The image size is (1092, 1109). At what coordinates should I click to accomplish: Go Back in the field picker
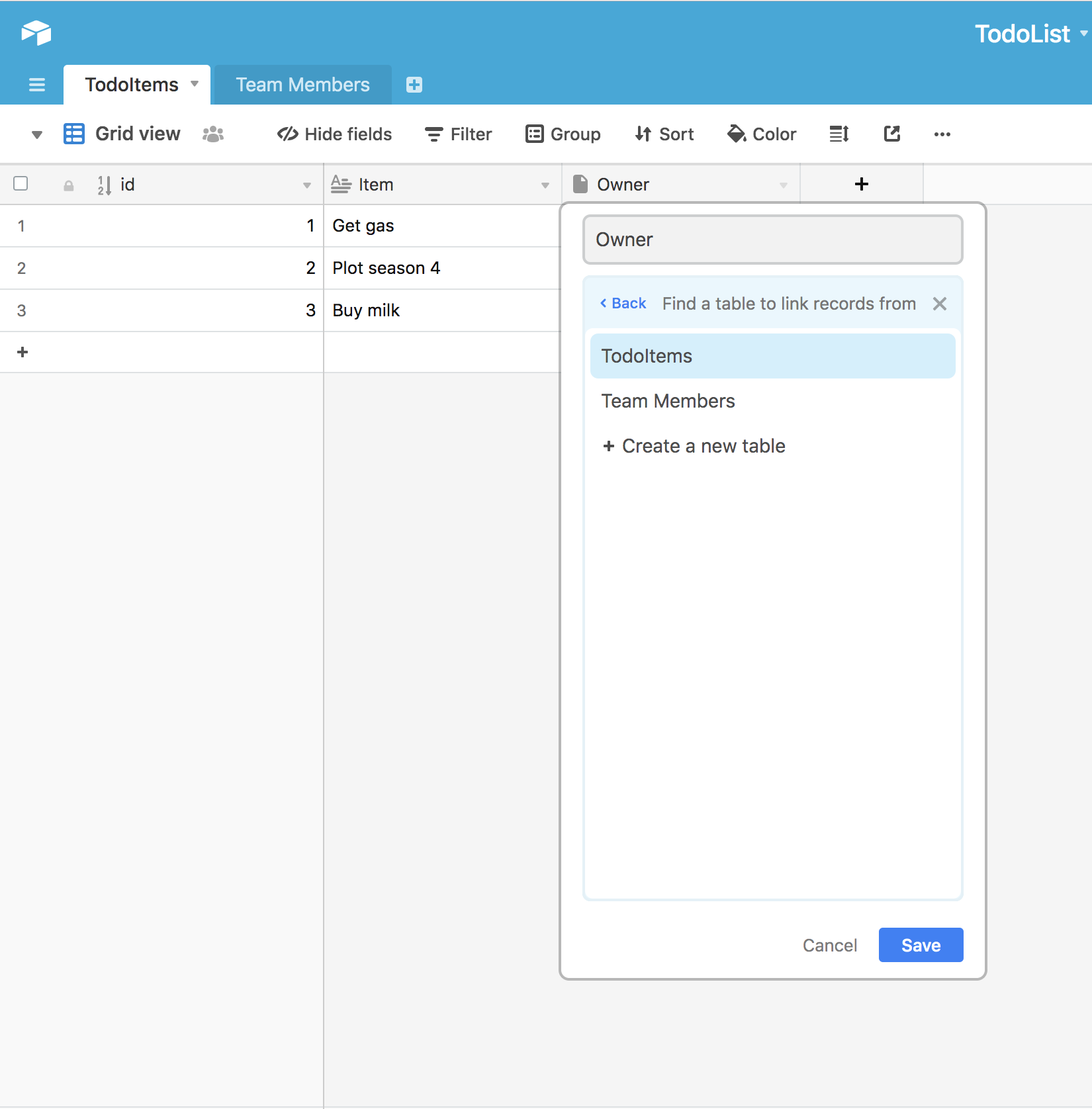(x=623, y=303)
